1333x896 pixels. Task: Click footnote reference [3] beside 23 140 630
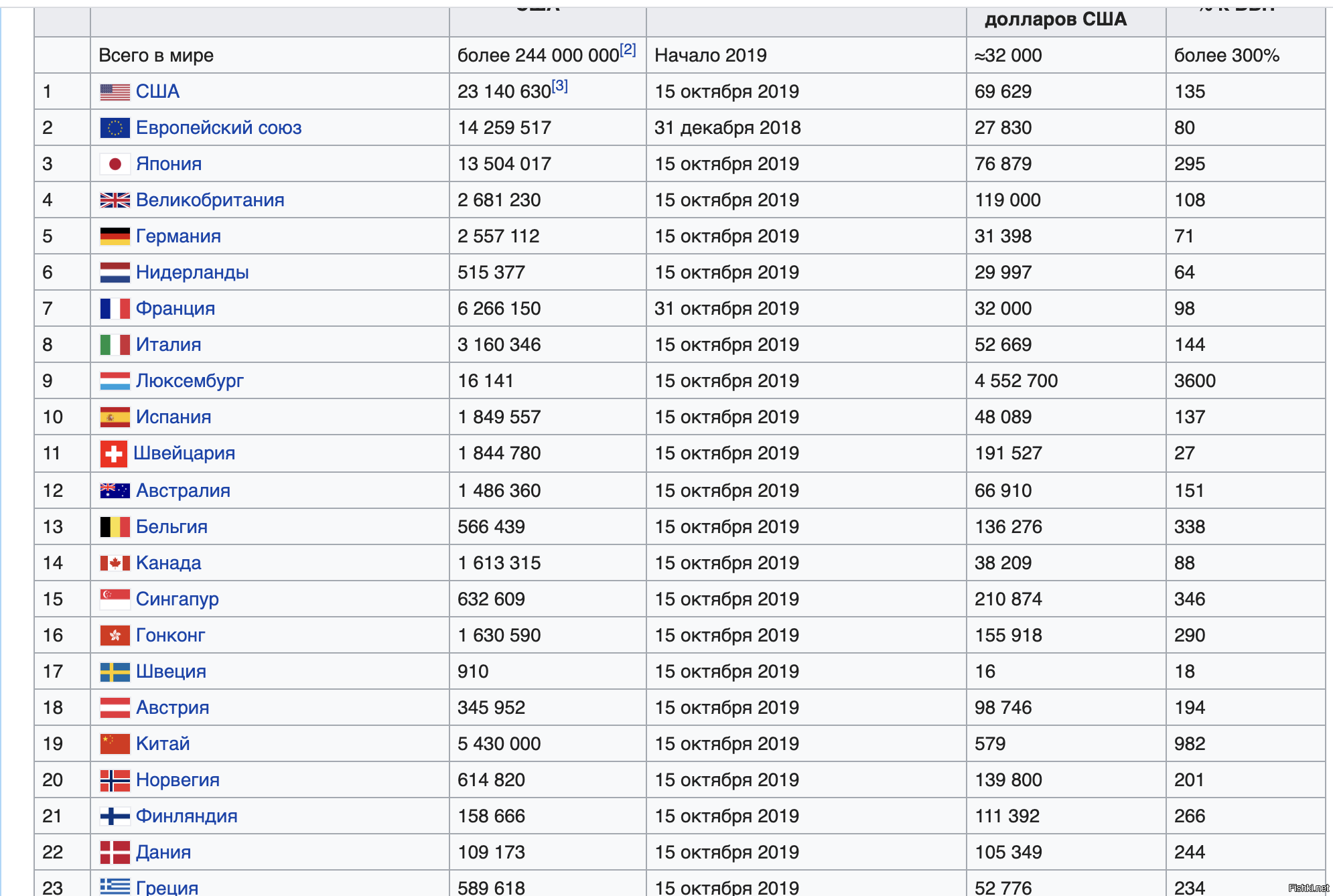[x=559, y=86]
